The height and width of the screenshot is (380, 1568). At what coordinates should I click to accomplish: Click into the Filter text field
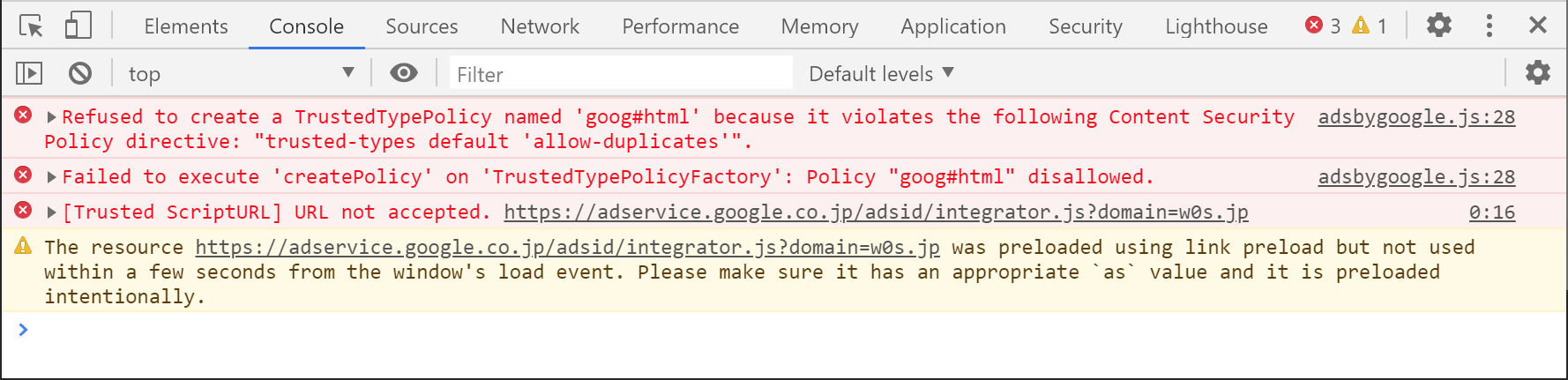[x=621, y=74]
